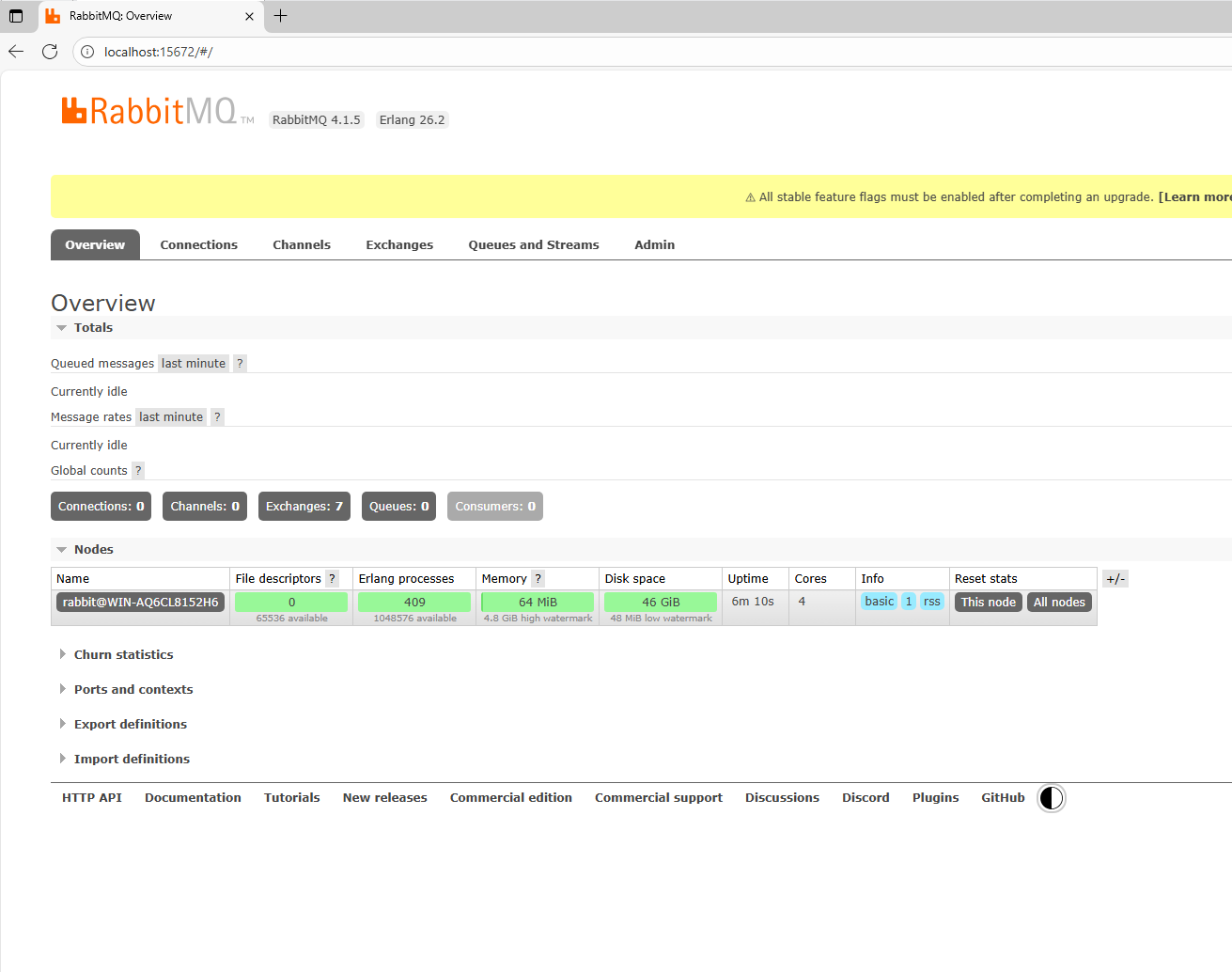Open the New releases link
This screenshot has width=1232, height=972.
point(385,798)
